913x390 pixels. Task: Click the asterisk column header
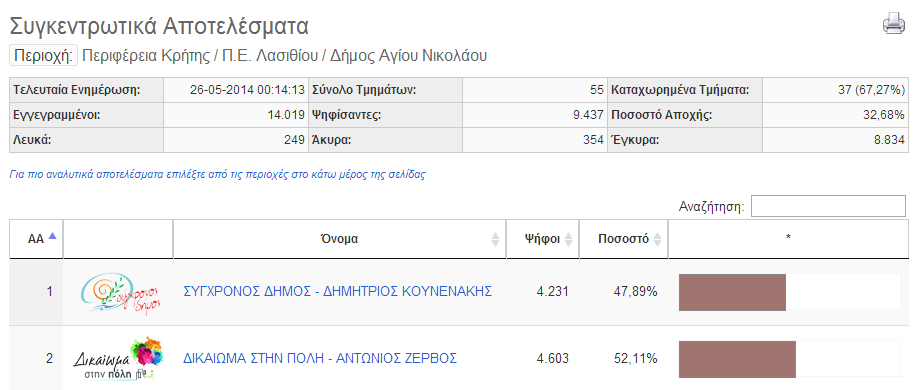(788, 239)
